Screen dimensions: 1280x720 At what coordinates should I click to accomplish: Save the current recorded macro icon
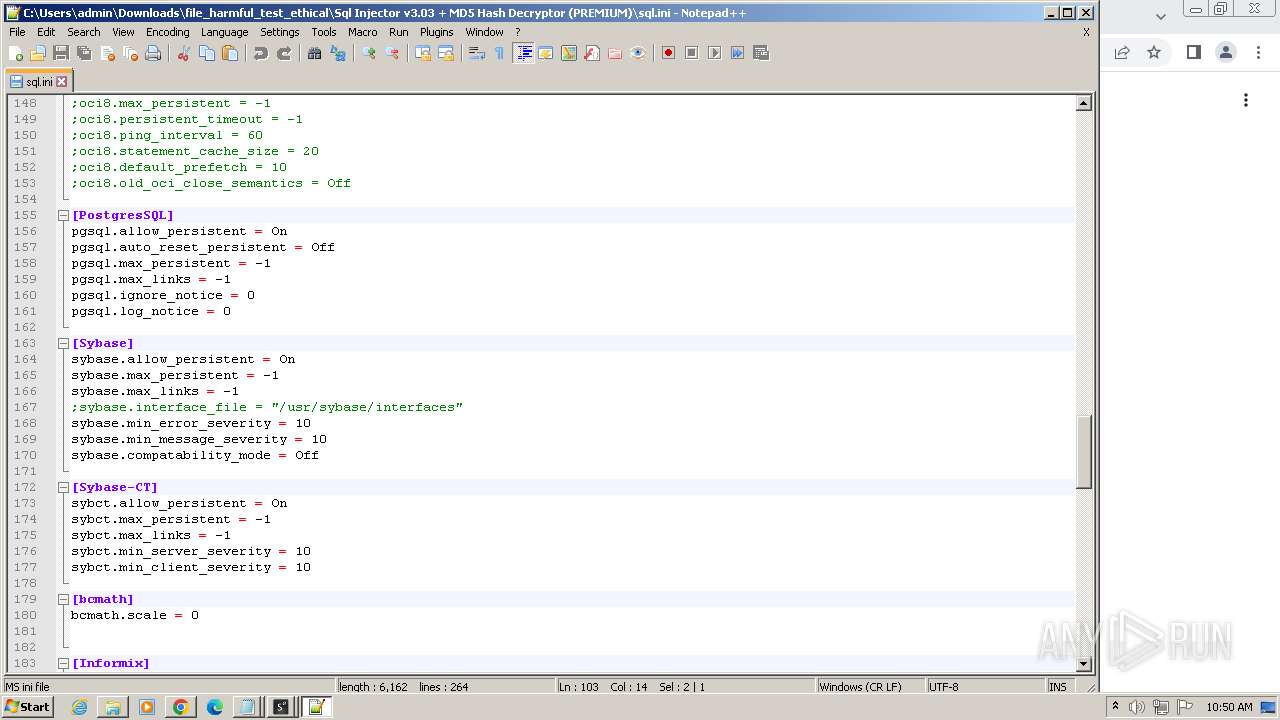click(761, 53)
